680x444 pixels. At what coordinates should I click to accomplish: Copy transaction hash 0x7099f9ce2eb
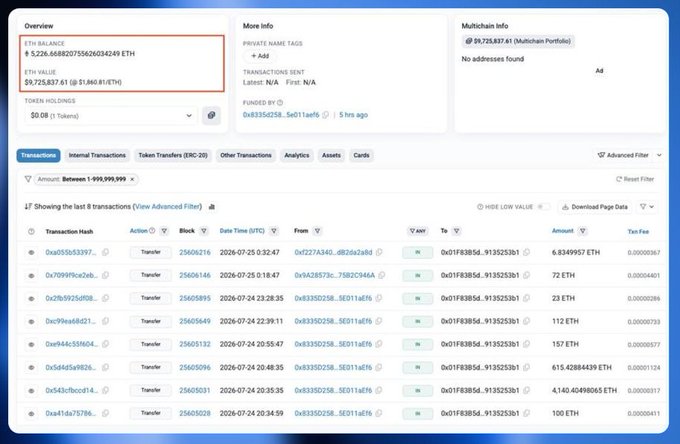coord(105,275)
